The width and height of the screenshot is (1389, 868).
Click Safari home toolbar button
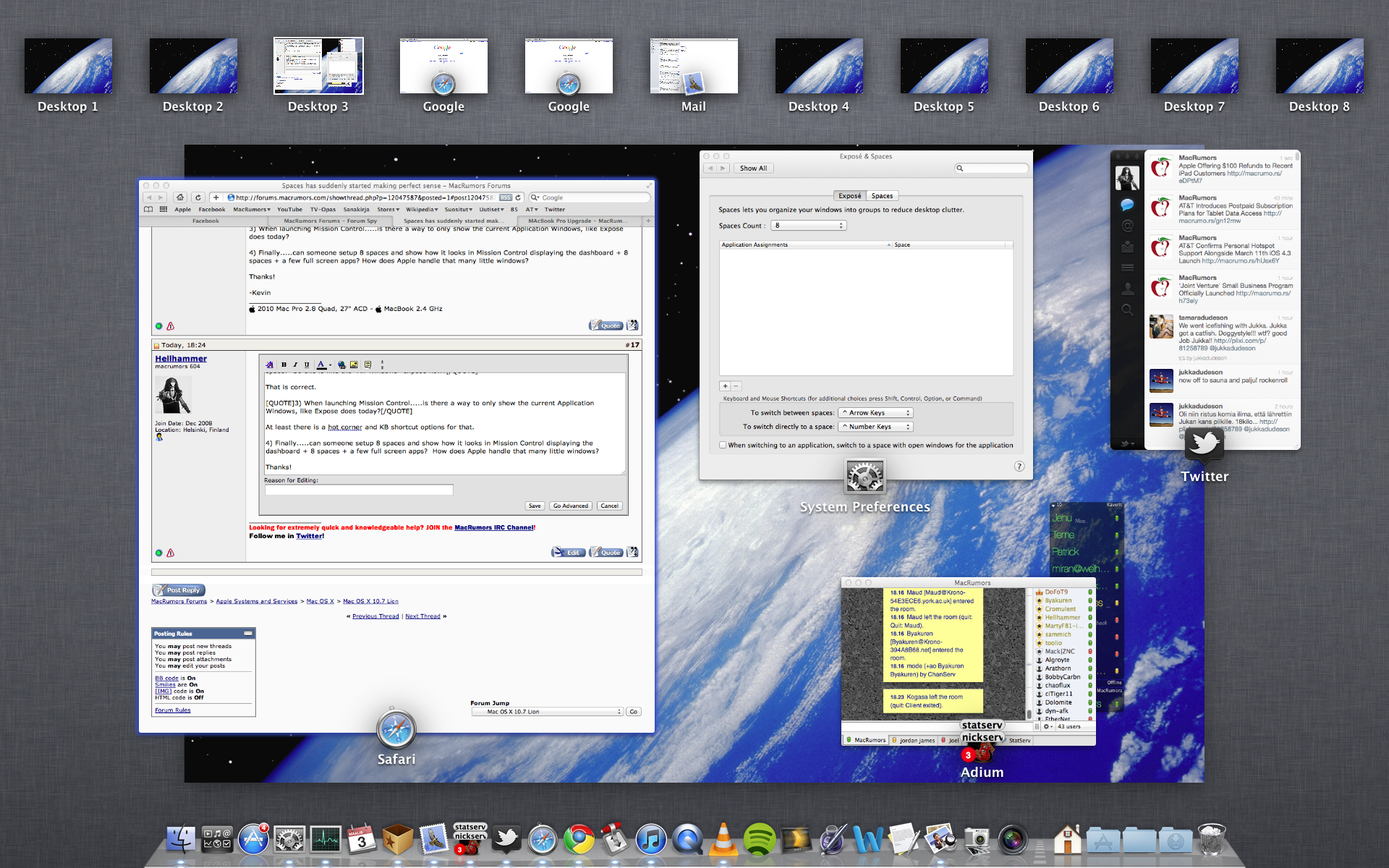tap(180, 197)
